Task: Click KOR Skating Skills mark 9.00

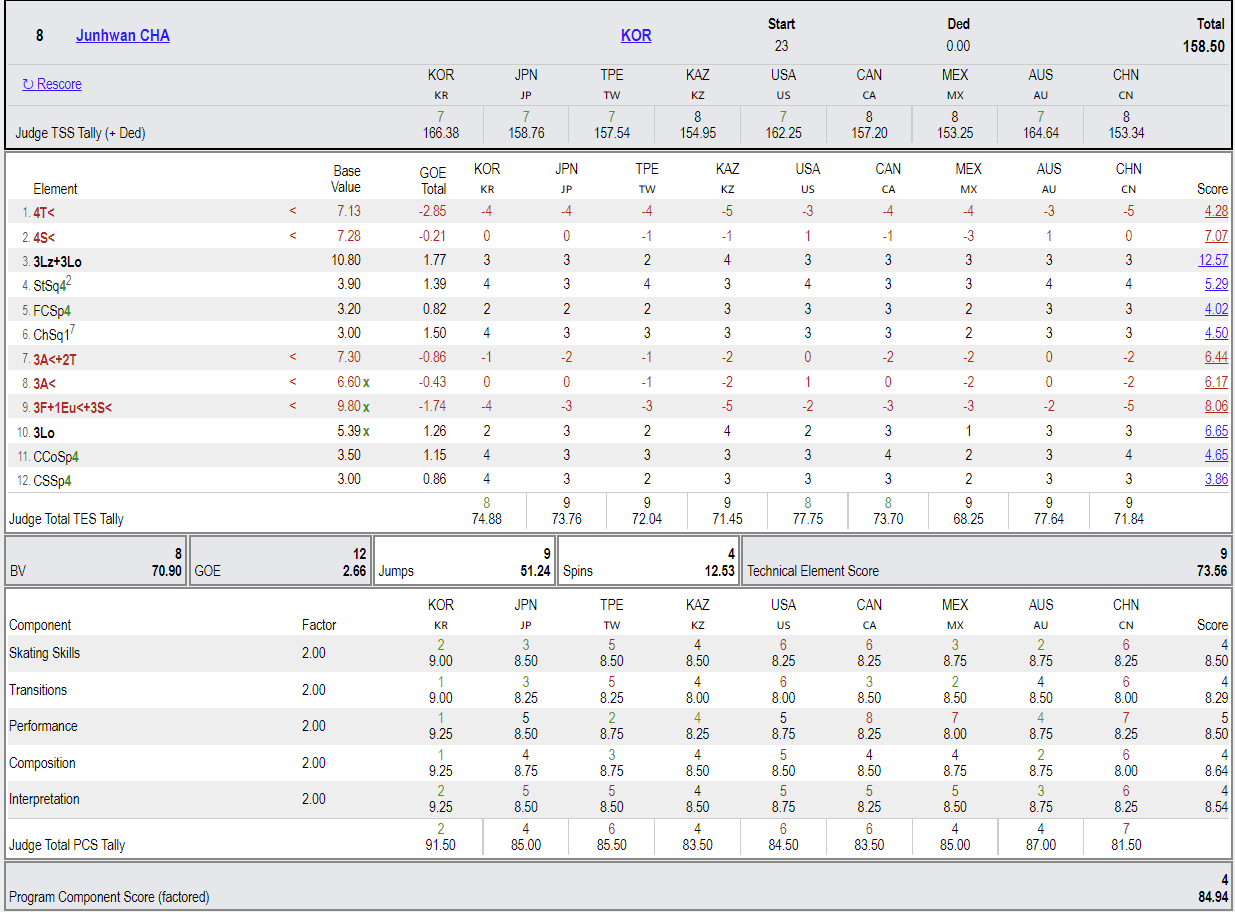Action: 440,661
